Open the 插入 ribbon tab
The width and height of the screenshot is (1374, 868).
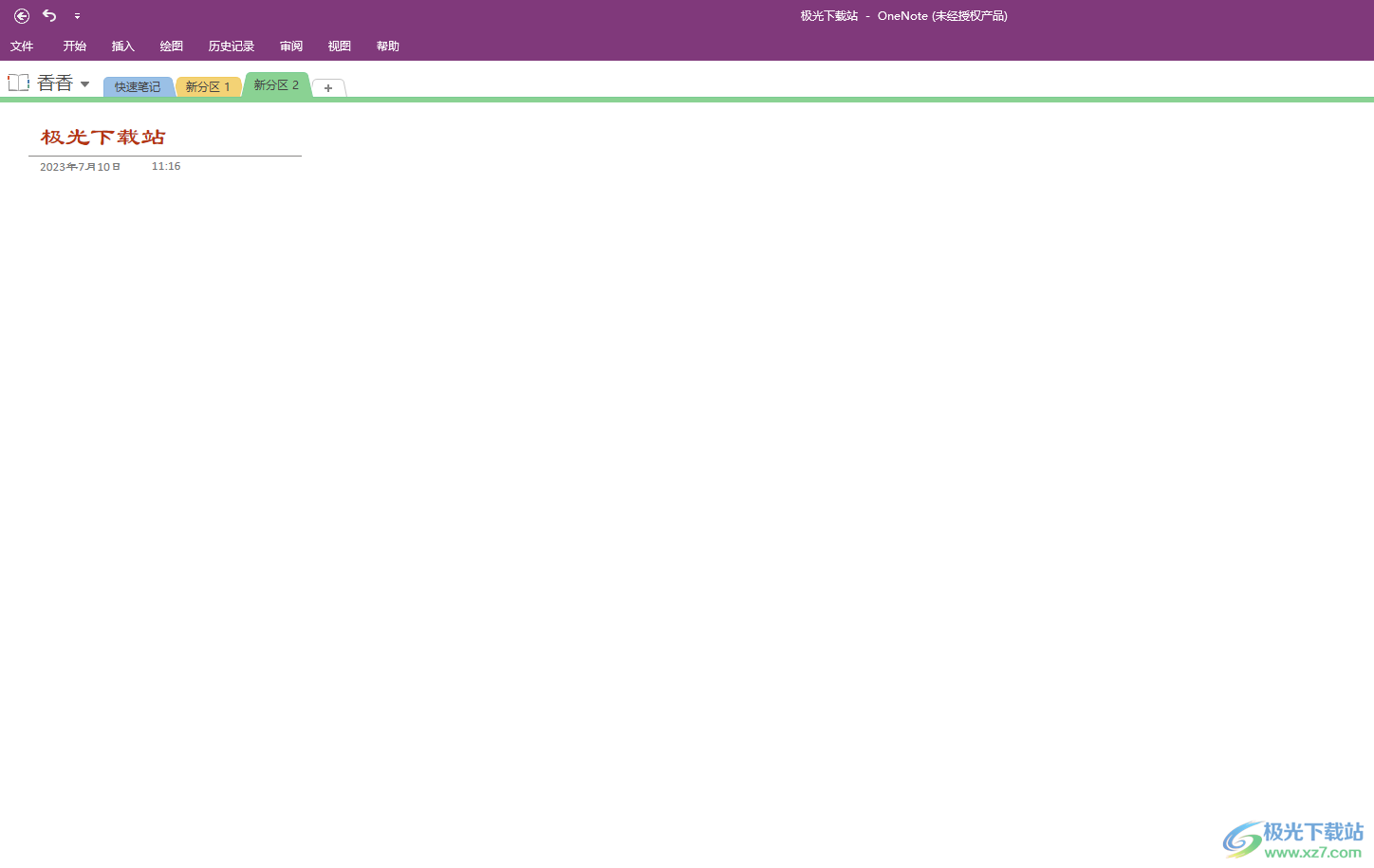coord(123,46)
